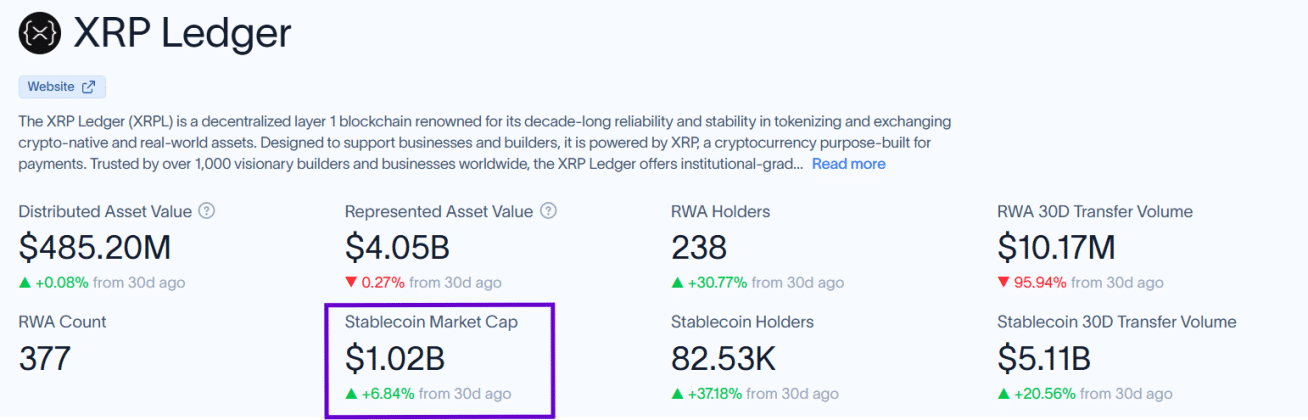Click the green up arrow beside +6.84%

click(x=351, y=393)
